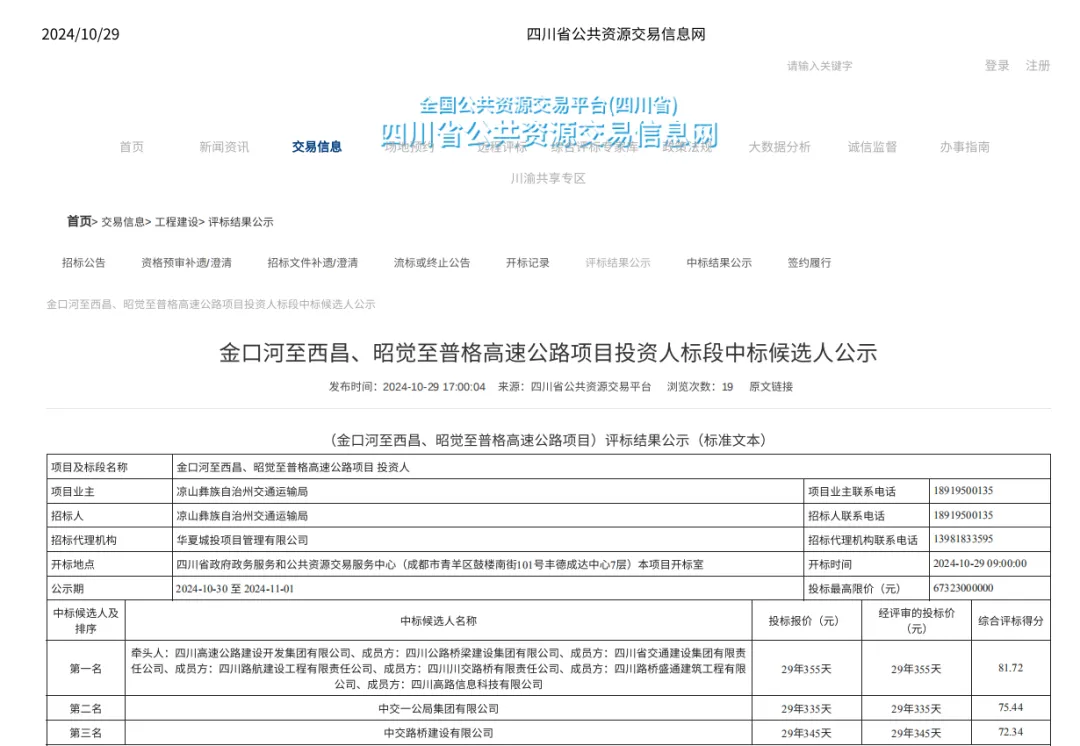Click 评标结果公示 in the breadcrumb trail

(241, 222)
